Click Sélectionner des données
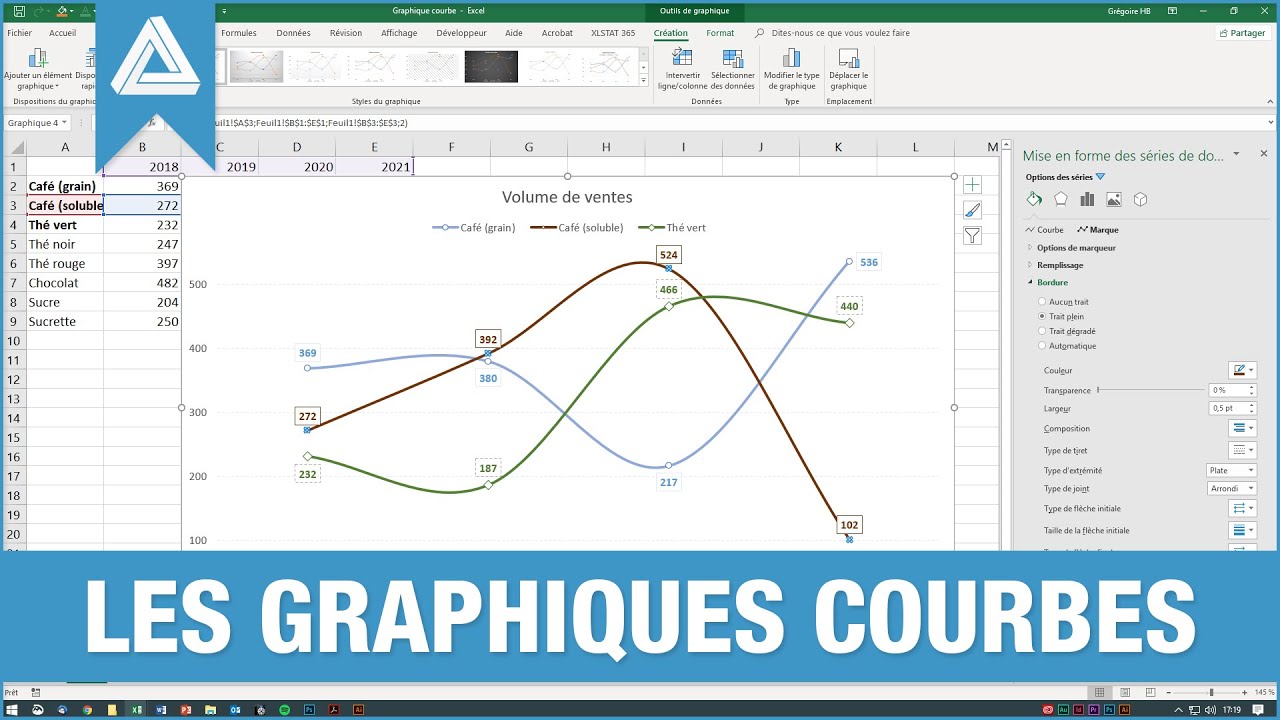The width and height of the screenshot is (1280, 720). click(733, 69)
